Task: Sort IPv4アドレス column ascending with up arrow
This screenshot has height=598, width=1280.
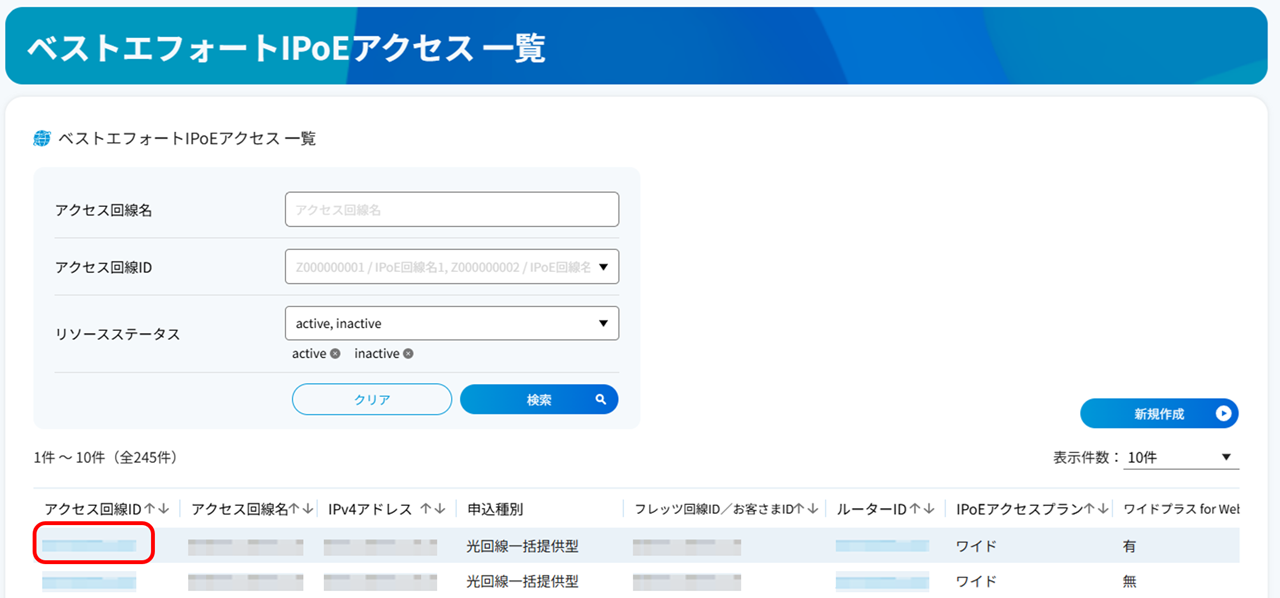Action: coord(426,509)
